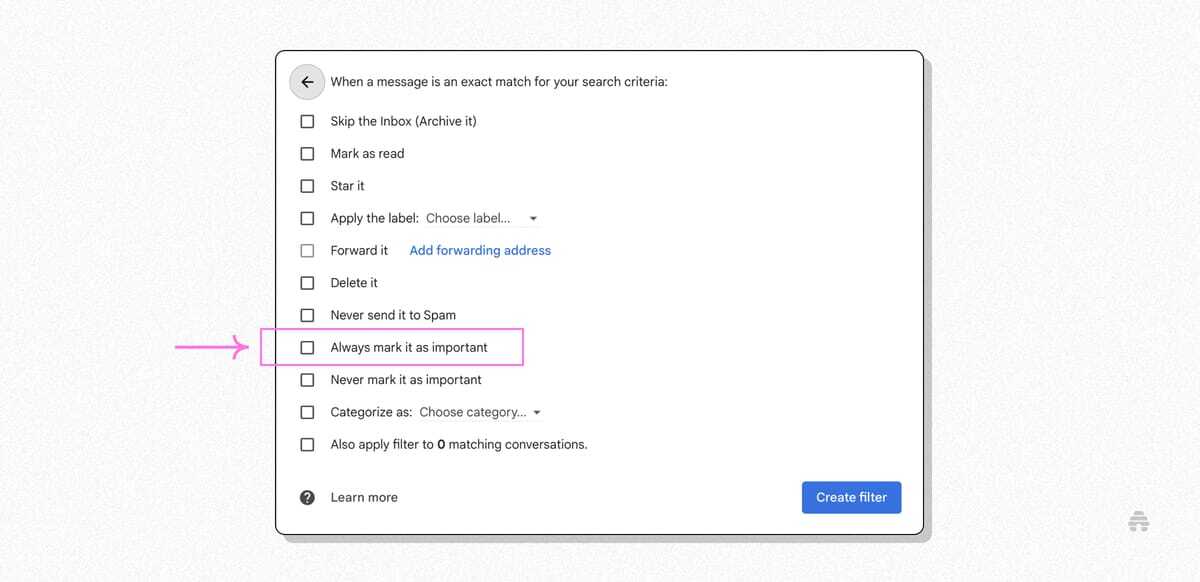Check the Skip the Inbox (Archive it) box
The image size is (1200, 582).
tap(307, 121)
